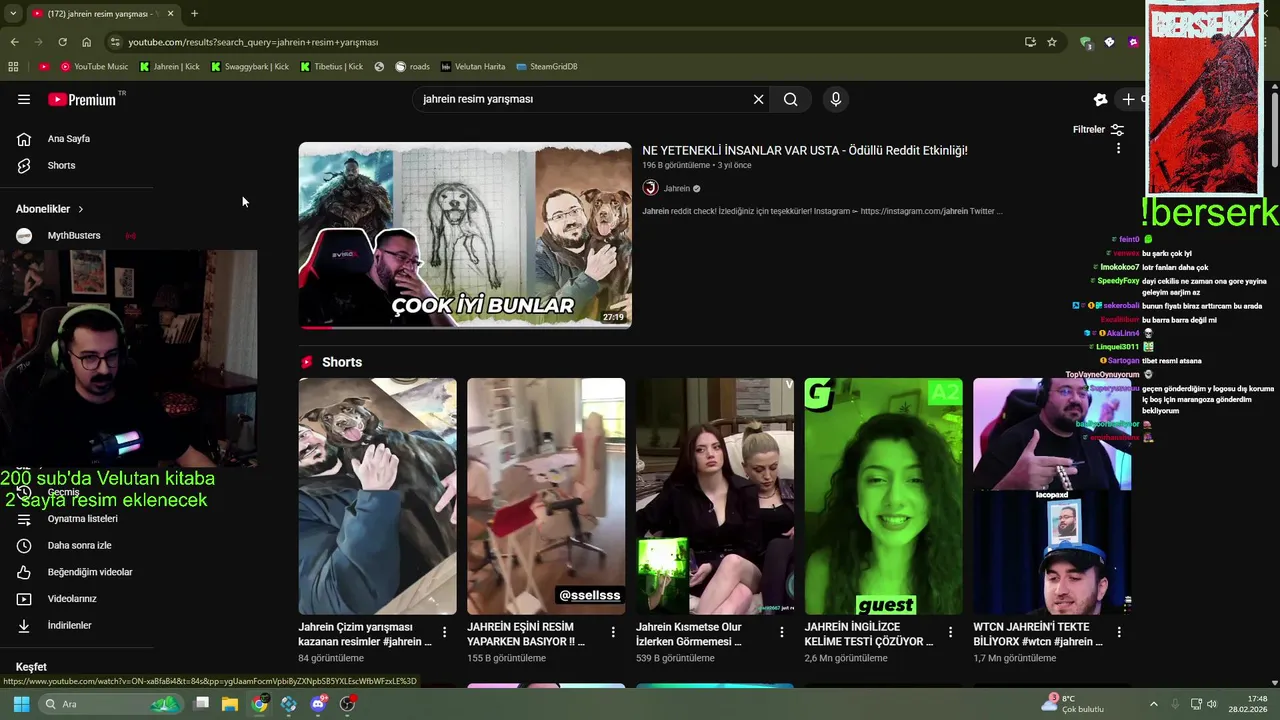The width and height of the screenshot is (1280, 720).
Task: Open options menu for JAHREİN İNGİLİZCE short
Action: pyautogui.click(x=951, y=632)
